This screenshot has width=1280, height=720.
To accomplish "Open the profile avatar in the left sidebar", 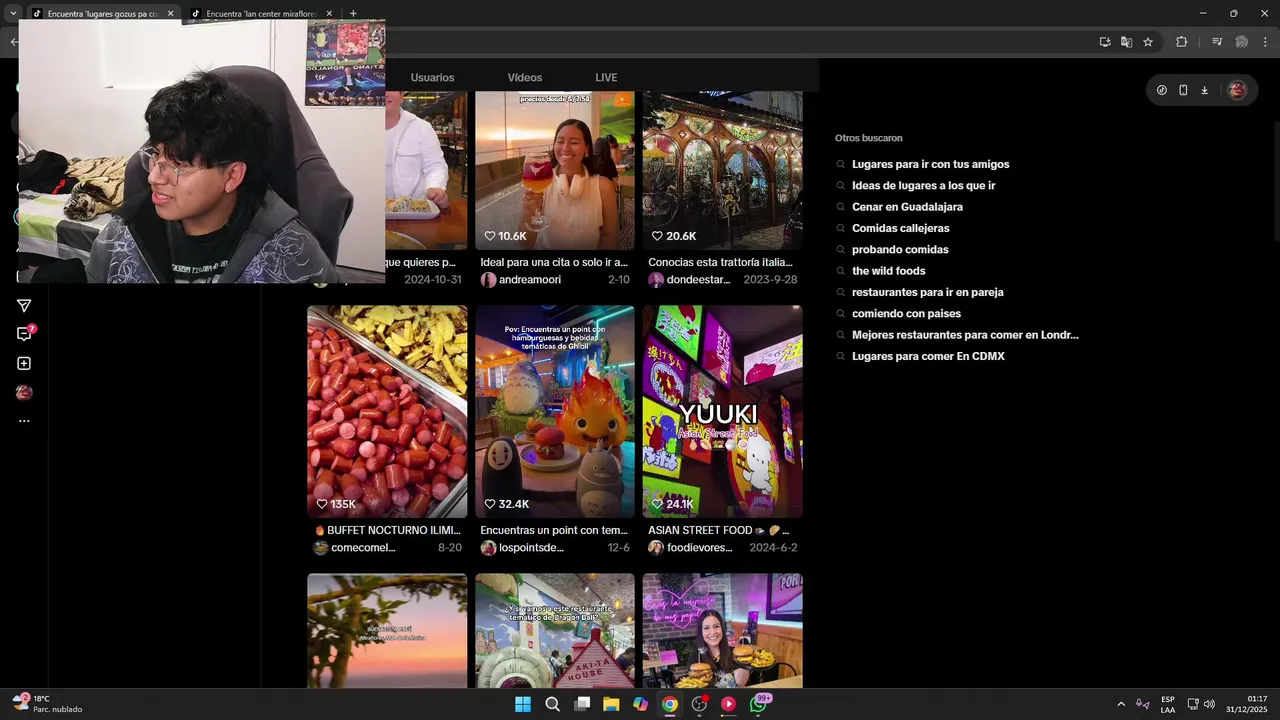I will tap(24, 393).
